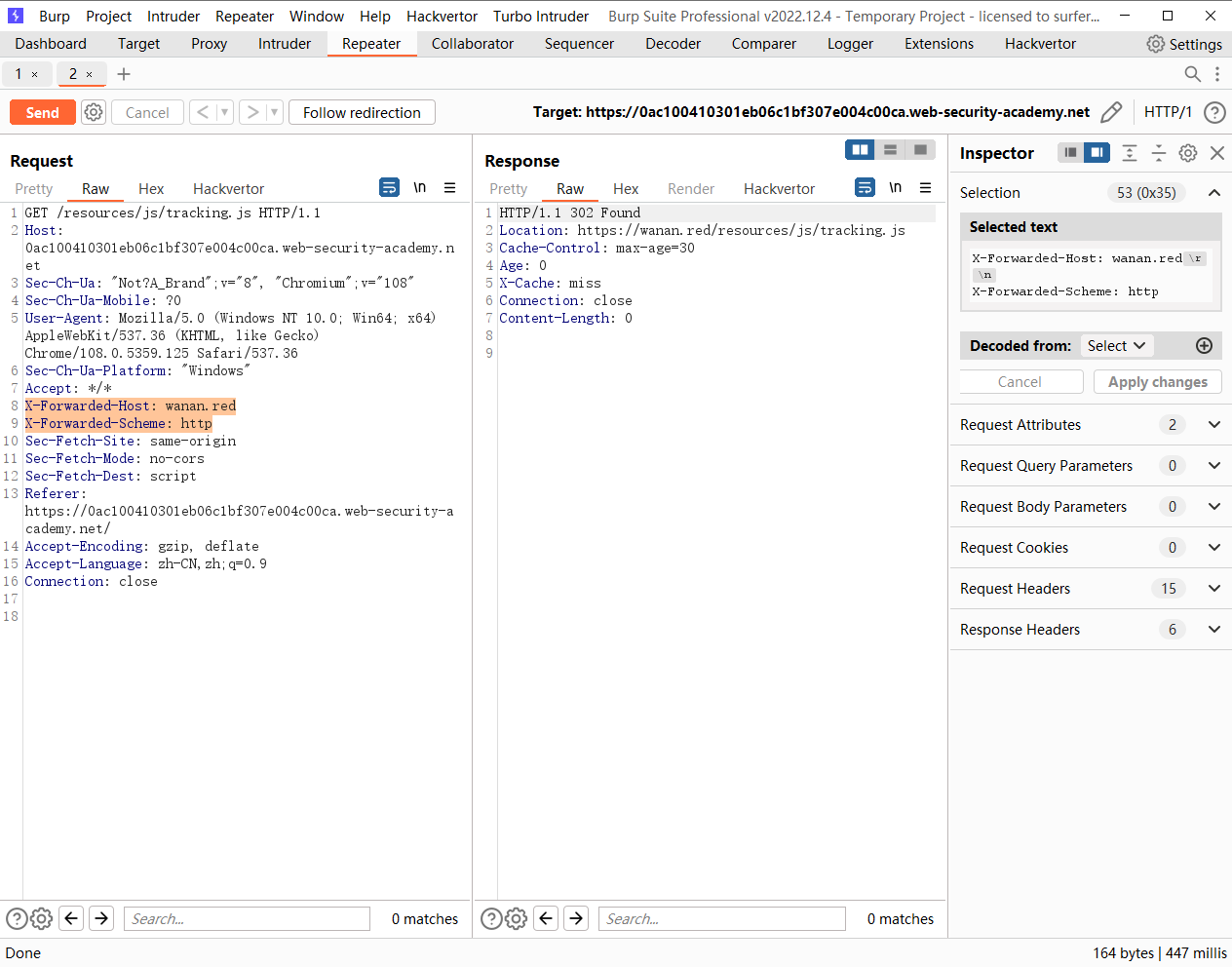Open the Repeater tab options kebab menu
Image resolution: width=1232 pixels, height=967 pixels.
click(1217, 74)
